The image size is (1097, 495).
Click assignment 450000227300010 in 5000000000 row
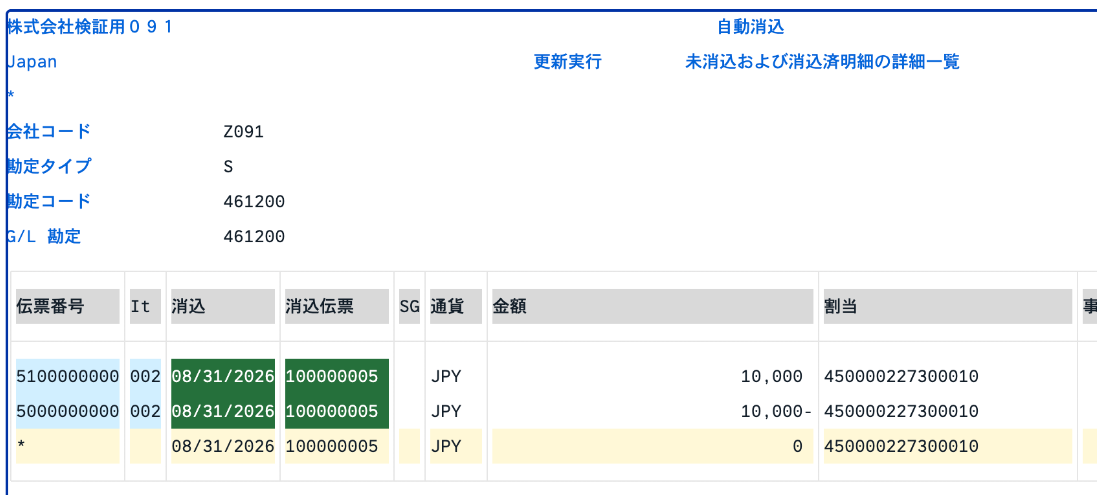click(x=901, y=411)
